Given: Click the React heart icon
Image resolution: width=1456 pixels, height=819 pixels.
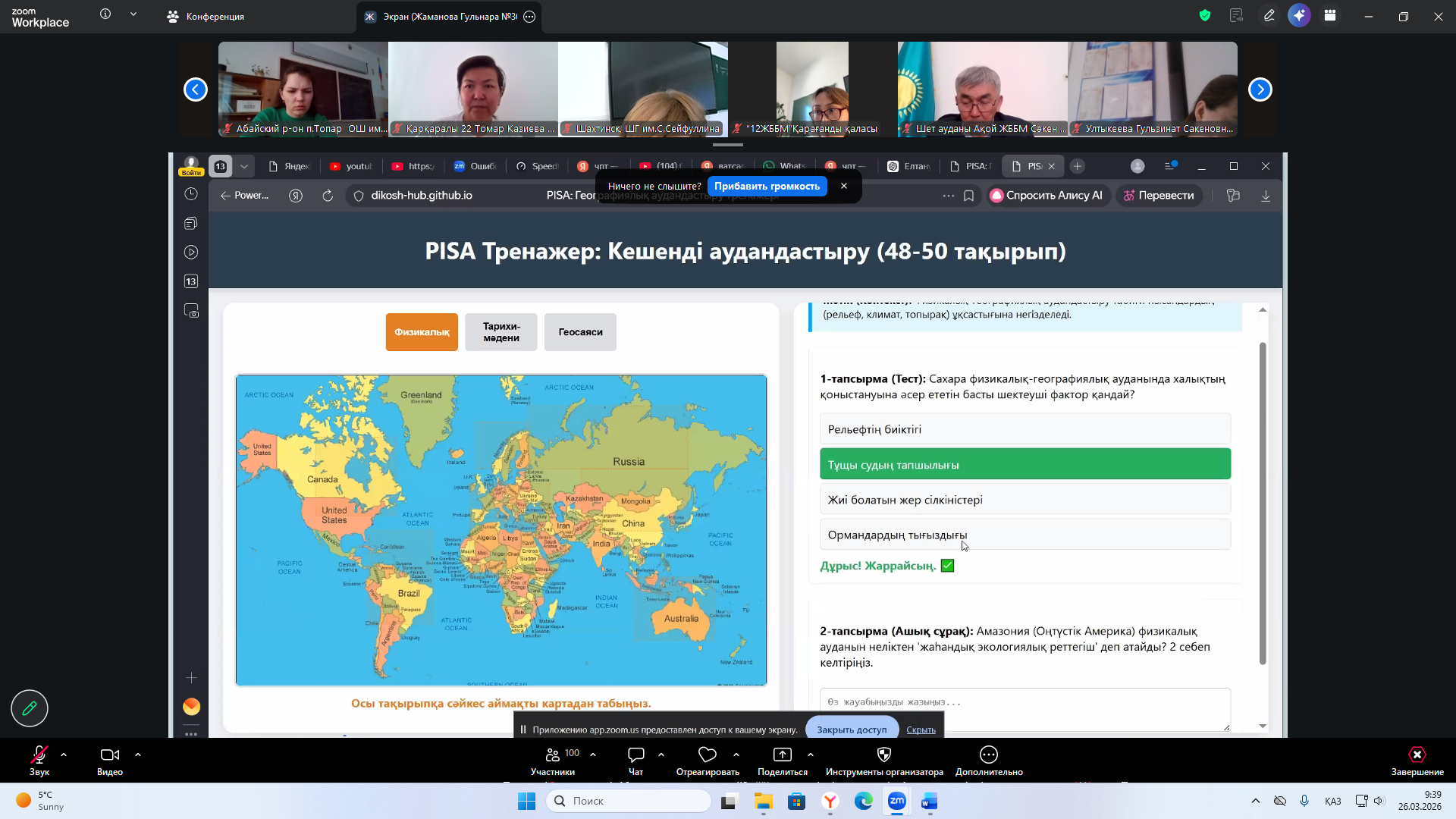Looking at the screenshot, I should click(x=707, y=755).
